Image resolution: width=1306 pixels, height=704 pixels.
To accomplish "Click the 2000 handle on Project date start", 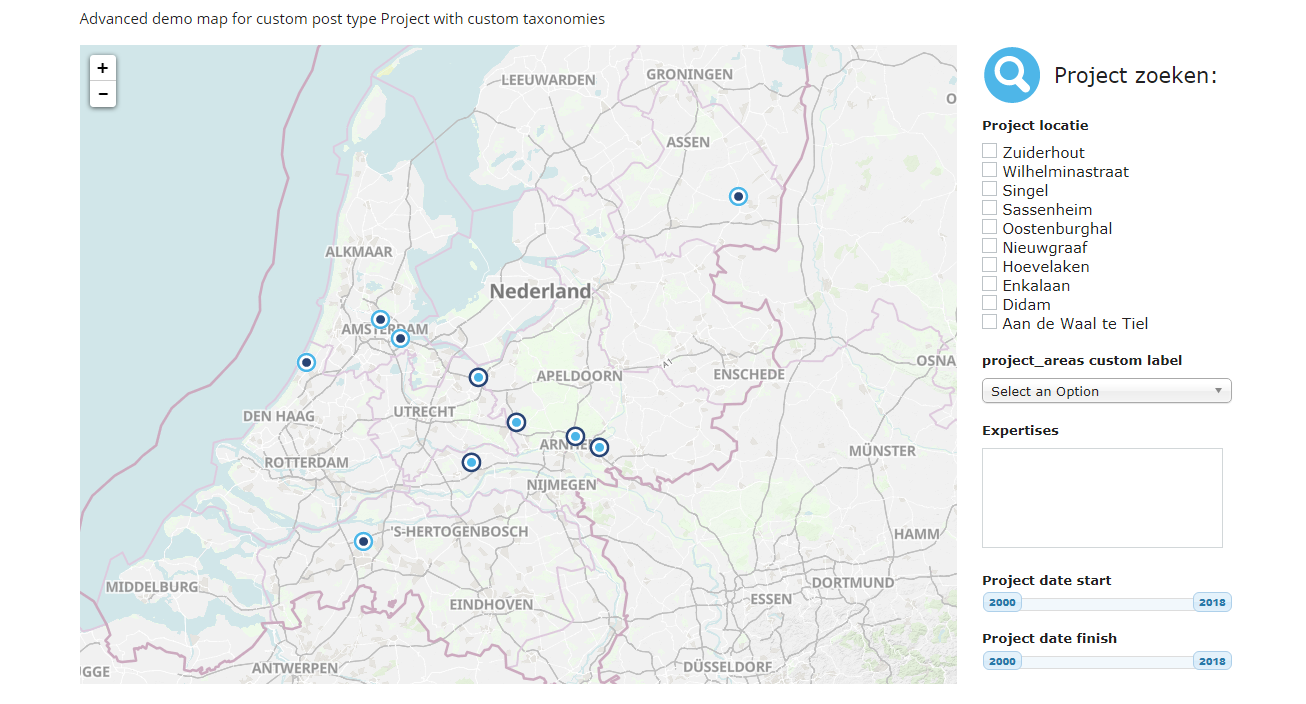I will point(1002,602).
